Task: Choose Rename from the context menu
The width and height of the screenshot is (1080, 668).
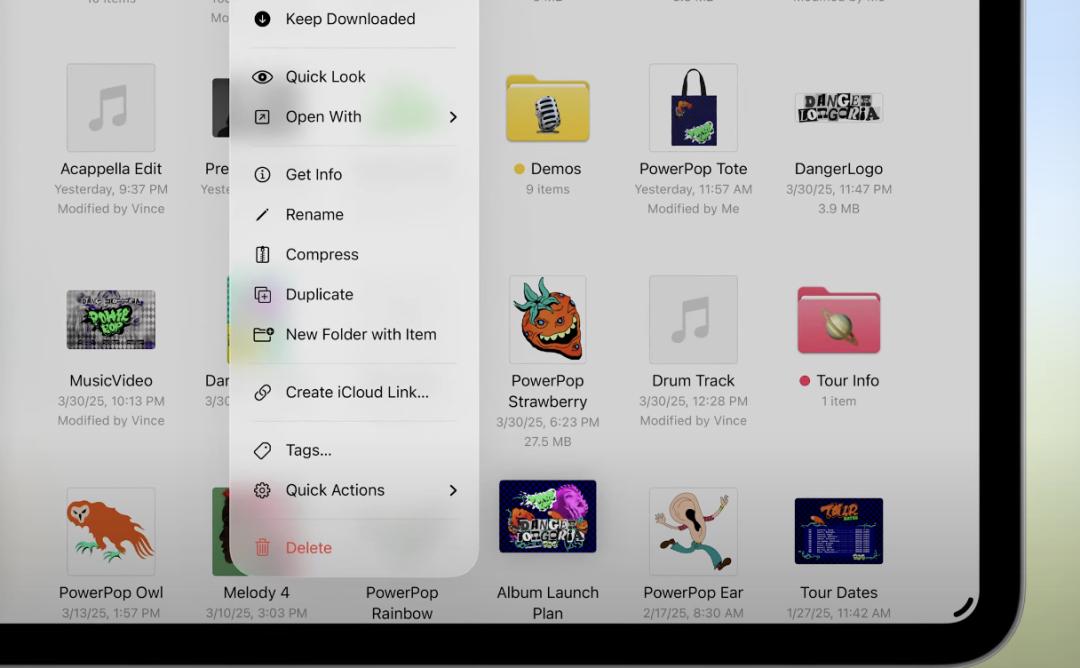Action: pyautogui.click(x=353, y=214)
